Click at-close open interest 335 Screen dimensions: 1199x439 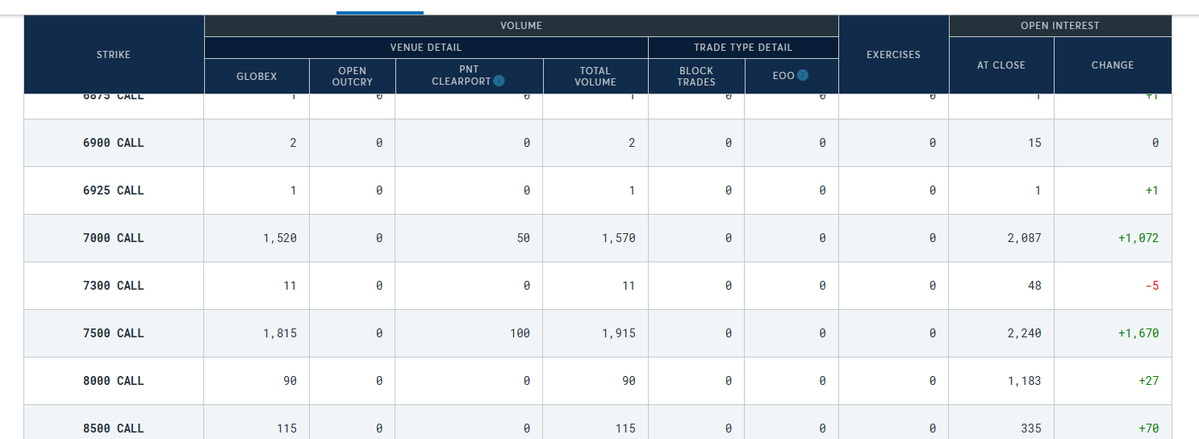tap(1031, 428)
